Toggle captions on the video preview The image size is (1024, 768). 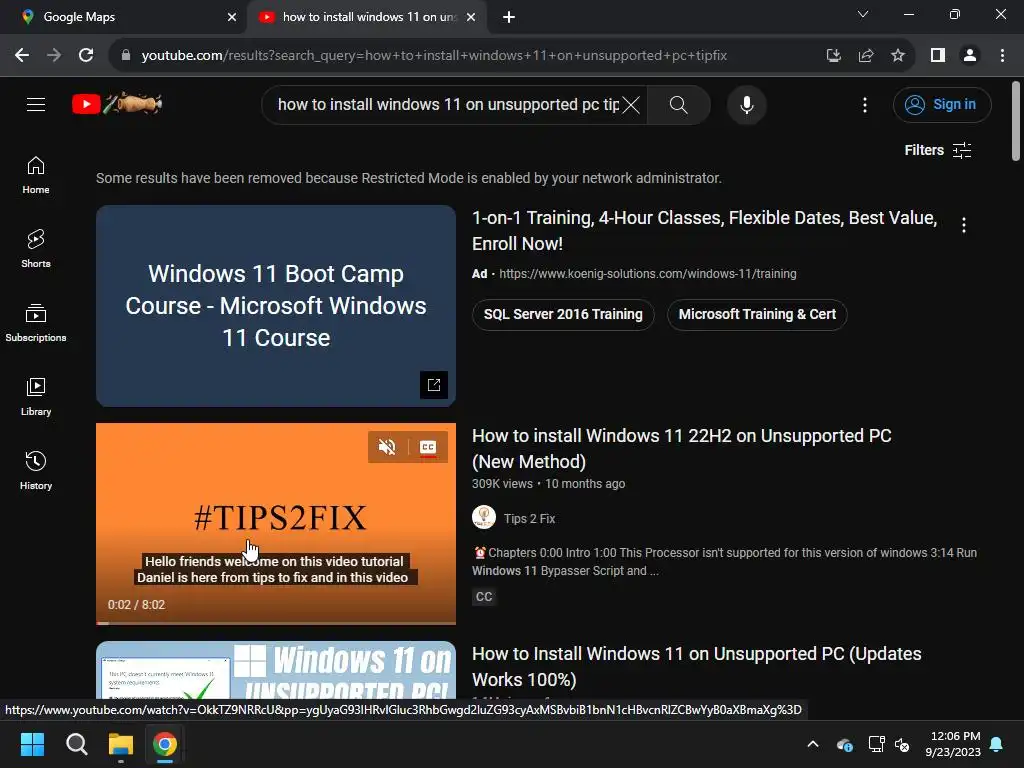(428, 447)
